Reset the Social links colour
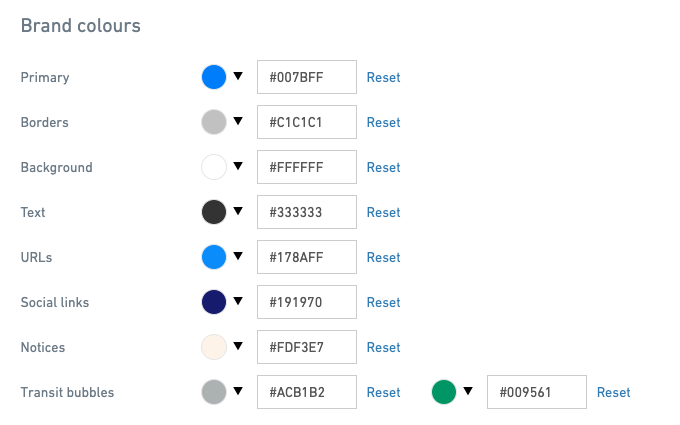Screen dimensions: 680x425 point(383,302)
